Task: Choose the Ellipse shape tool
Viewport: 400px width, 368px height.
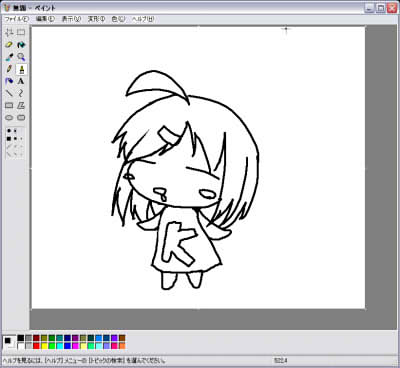Action: pos(9,118)
